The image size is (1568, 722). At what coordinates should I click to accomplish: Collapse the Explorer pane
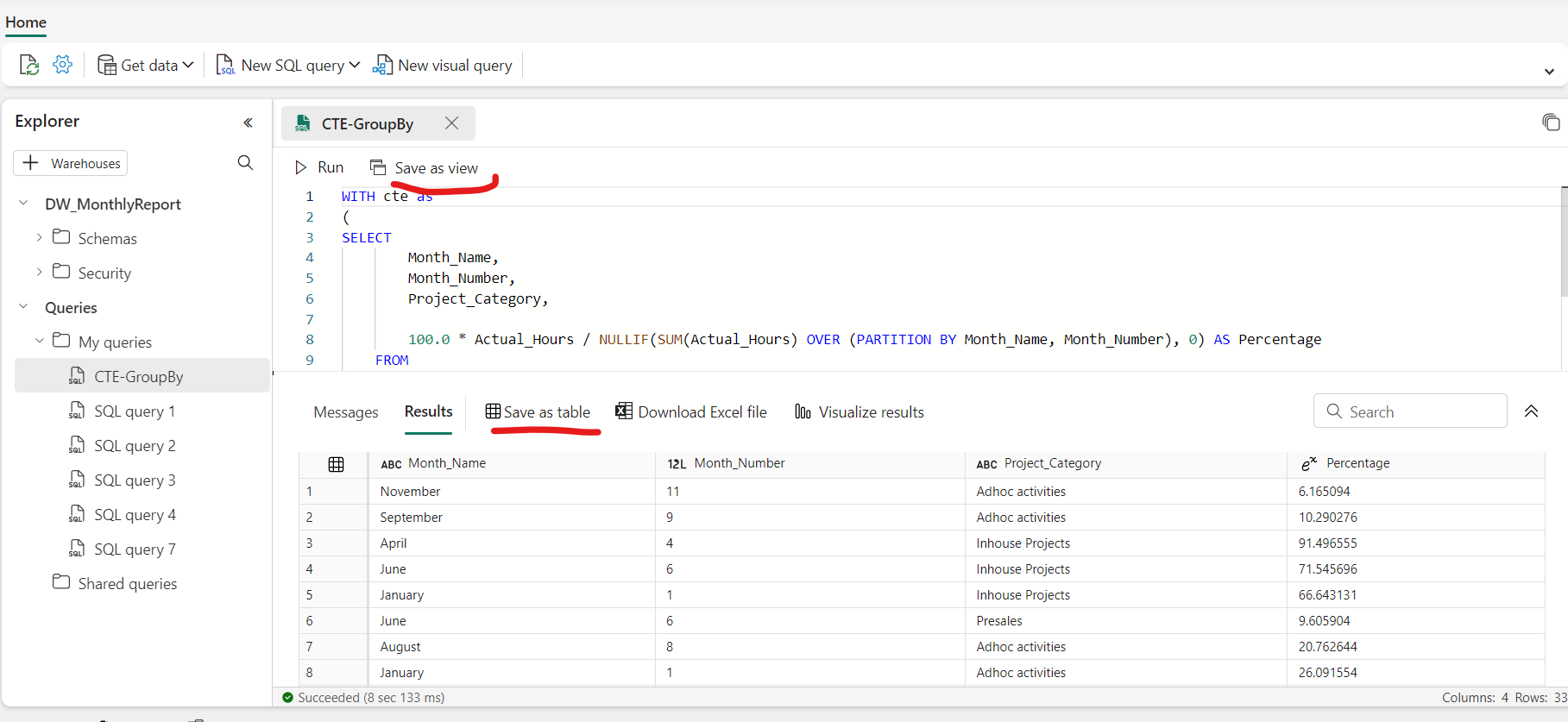(248, 122)
